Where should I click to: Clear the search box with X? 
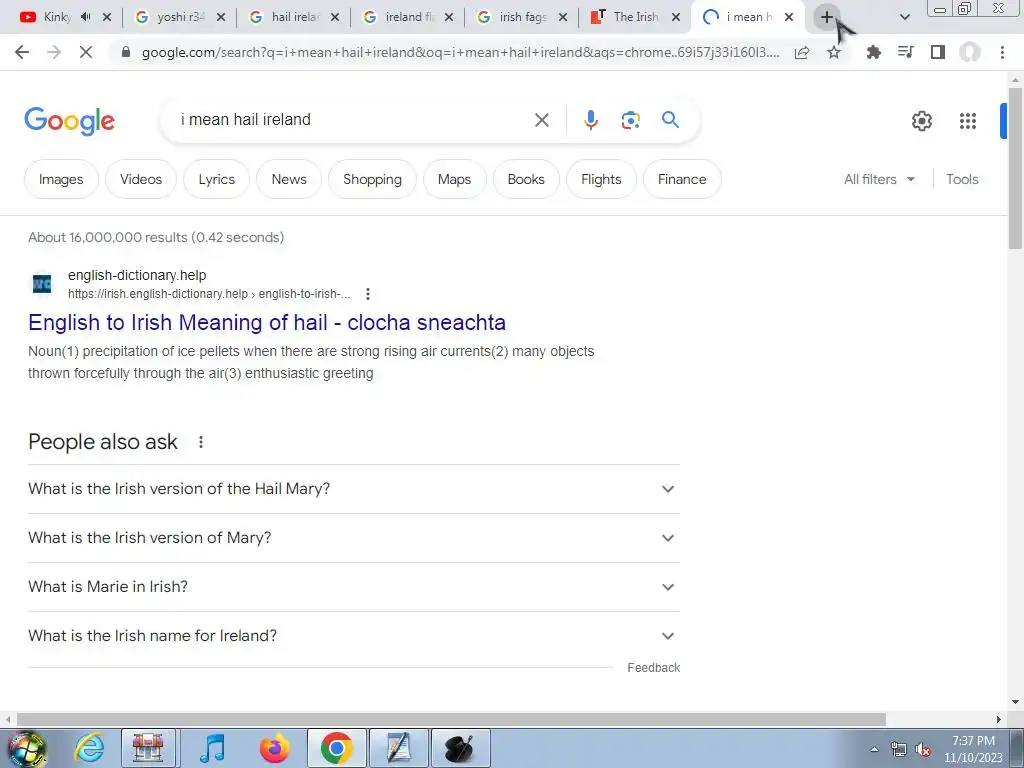coord(541,120)
